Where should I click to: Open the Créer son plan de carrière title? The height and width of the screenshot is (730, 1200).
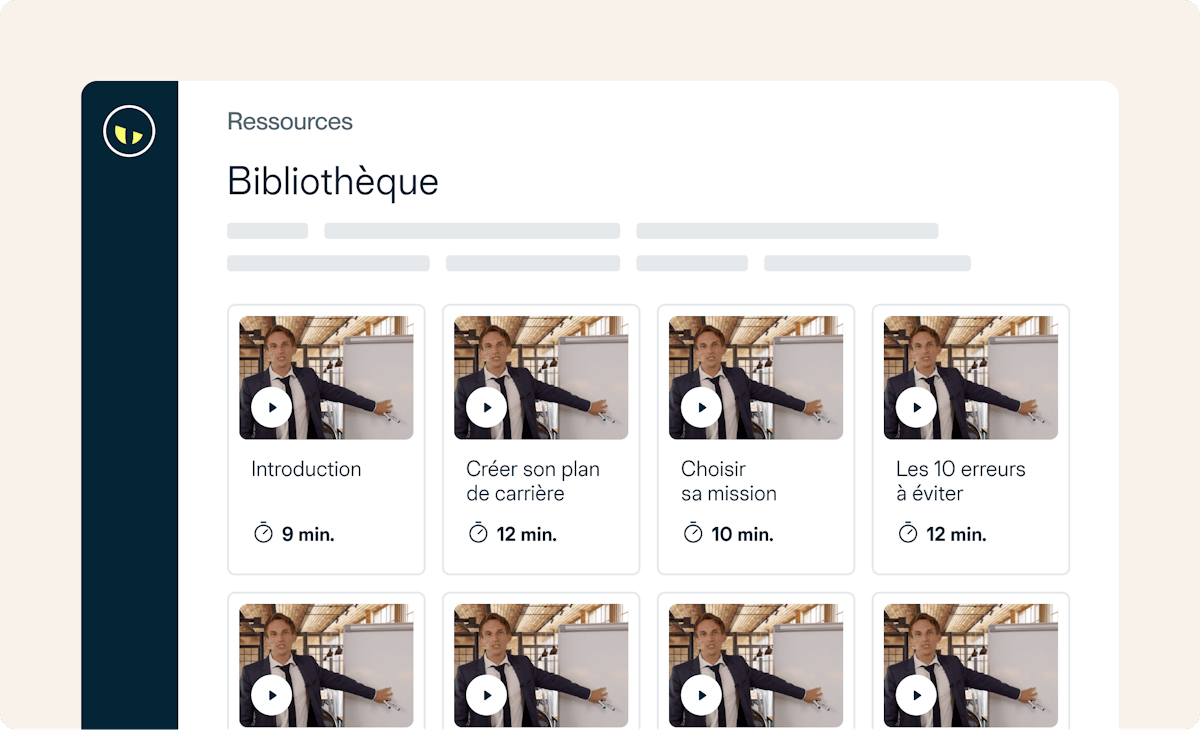[533, 481]
